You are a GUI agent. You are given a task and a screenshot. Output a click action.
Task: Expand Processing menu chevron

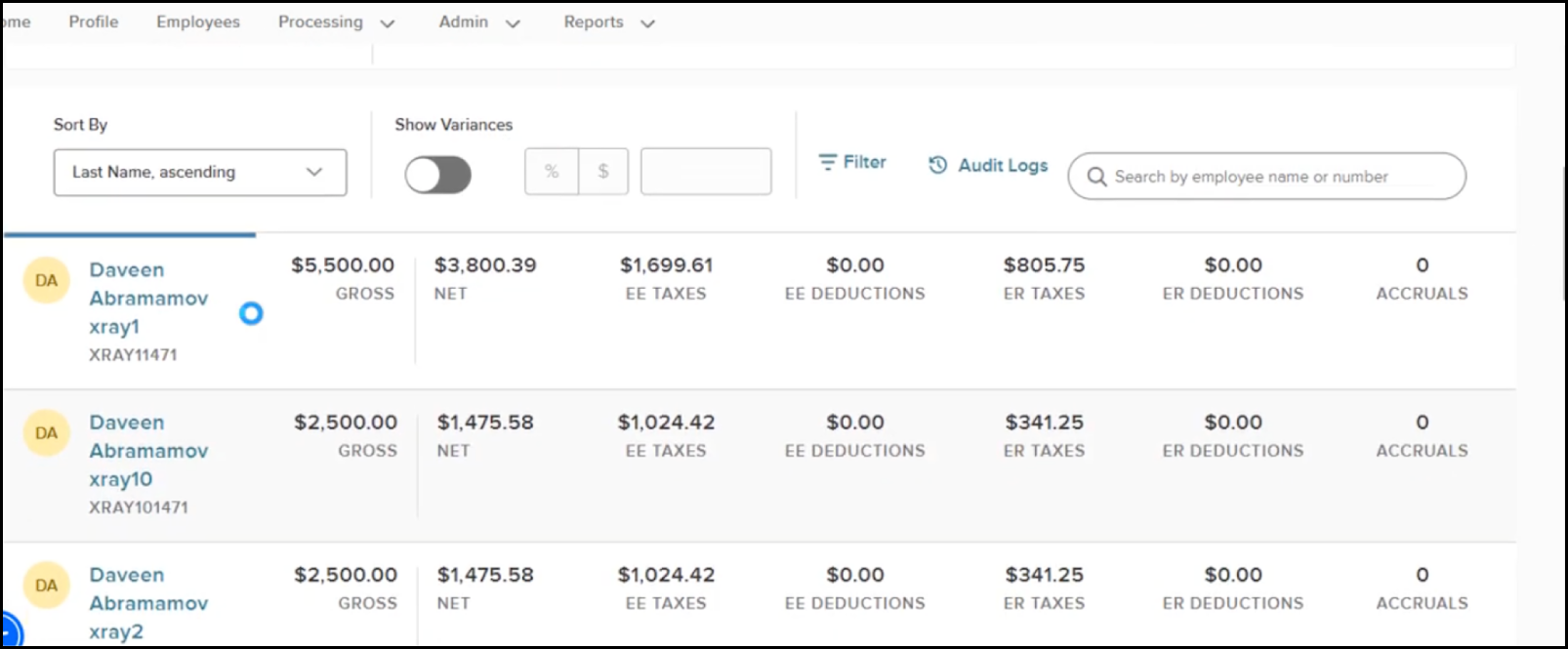387,23
